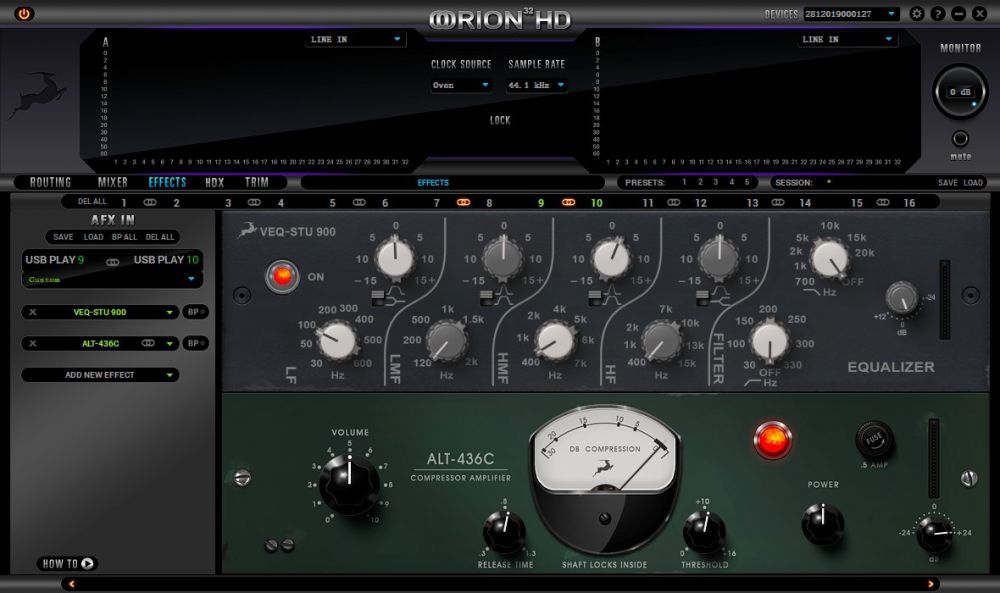Open the Mixer tab
This screenshot has height=593, width=1000.
pyautogui.click(x=112, y=183)
